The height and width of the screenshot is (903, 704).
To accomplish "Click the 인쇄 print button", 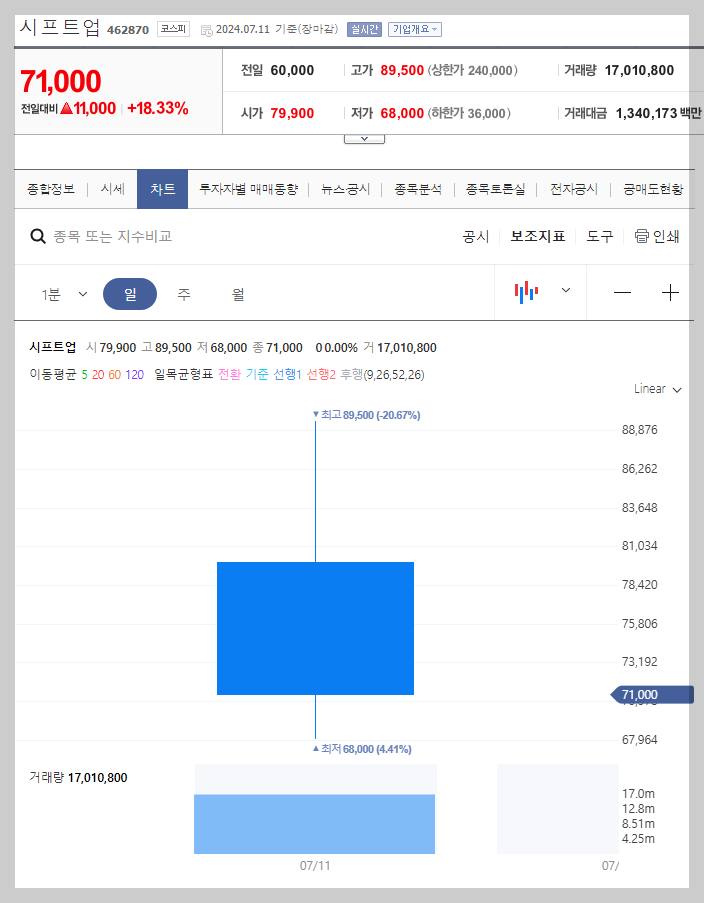I will 657,236.
